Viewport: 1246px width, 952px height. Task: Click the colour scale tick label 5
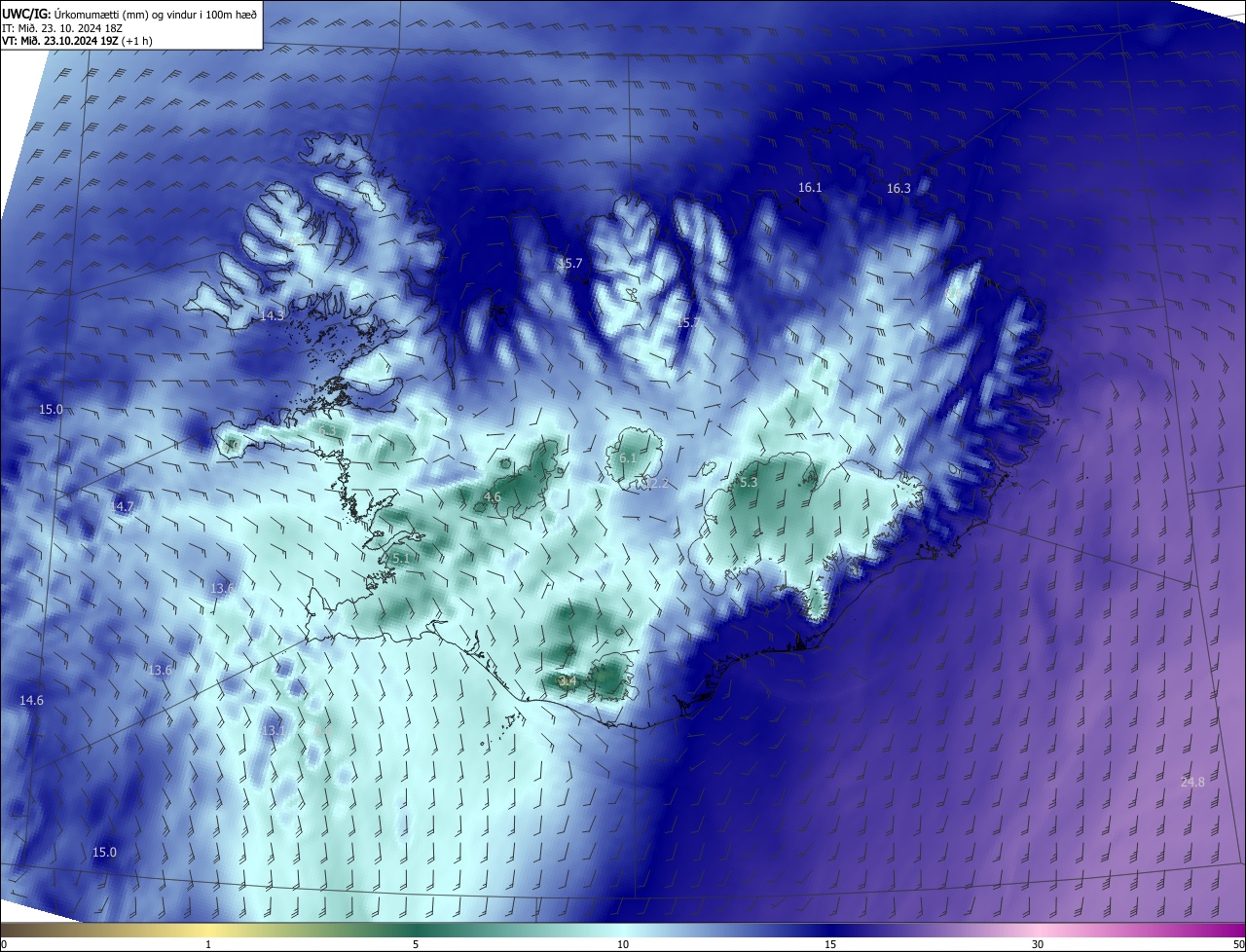(416, 945)
